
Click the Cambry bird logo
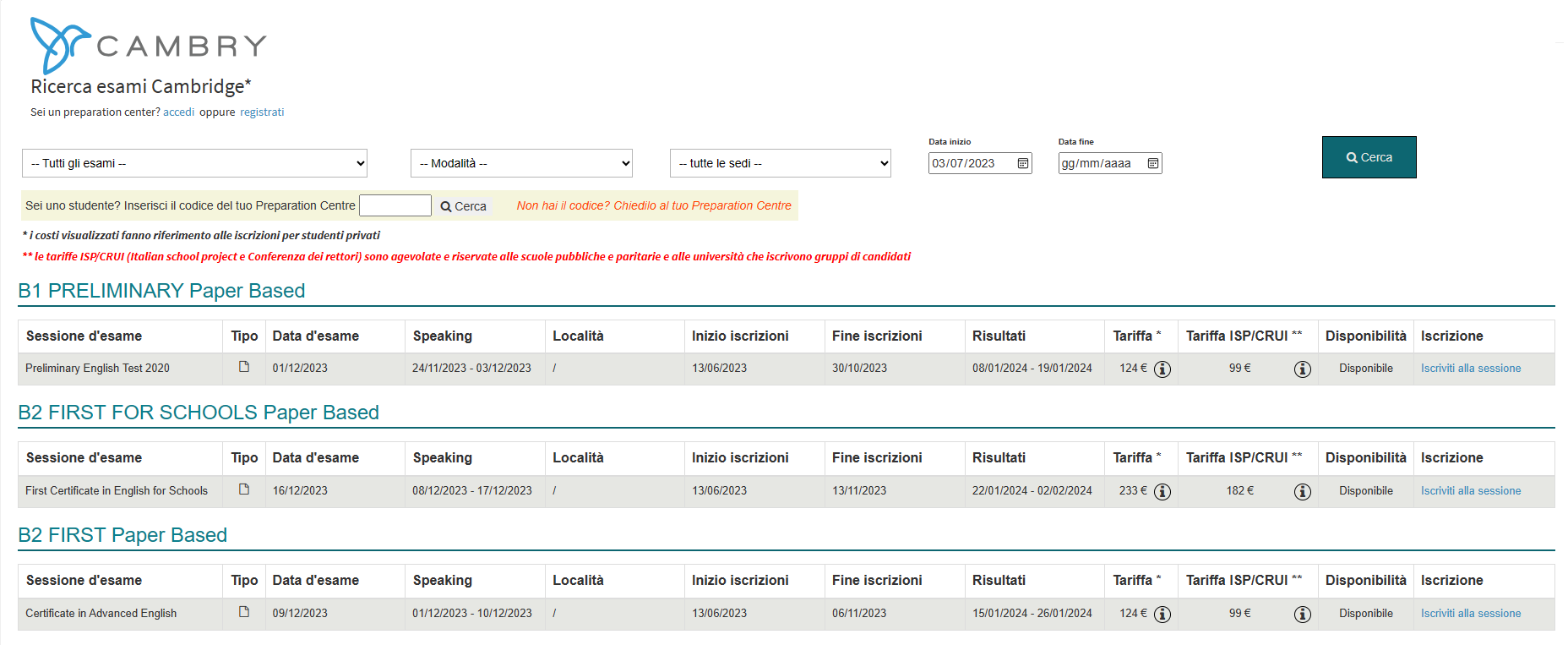[x=59, y=45]
